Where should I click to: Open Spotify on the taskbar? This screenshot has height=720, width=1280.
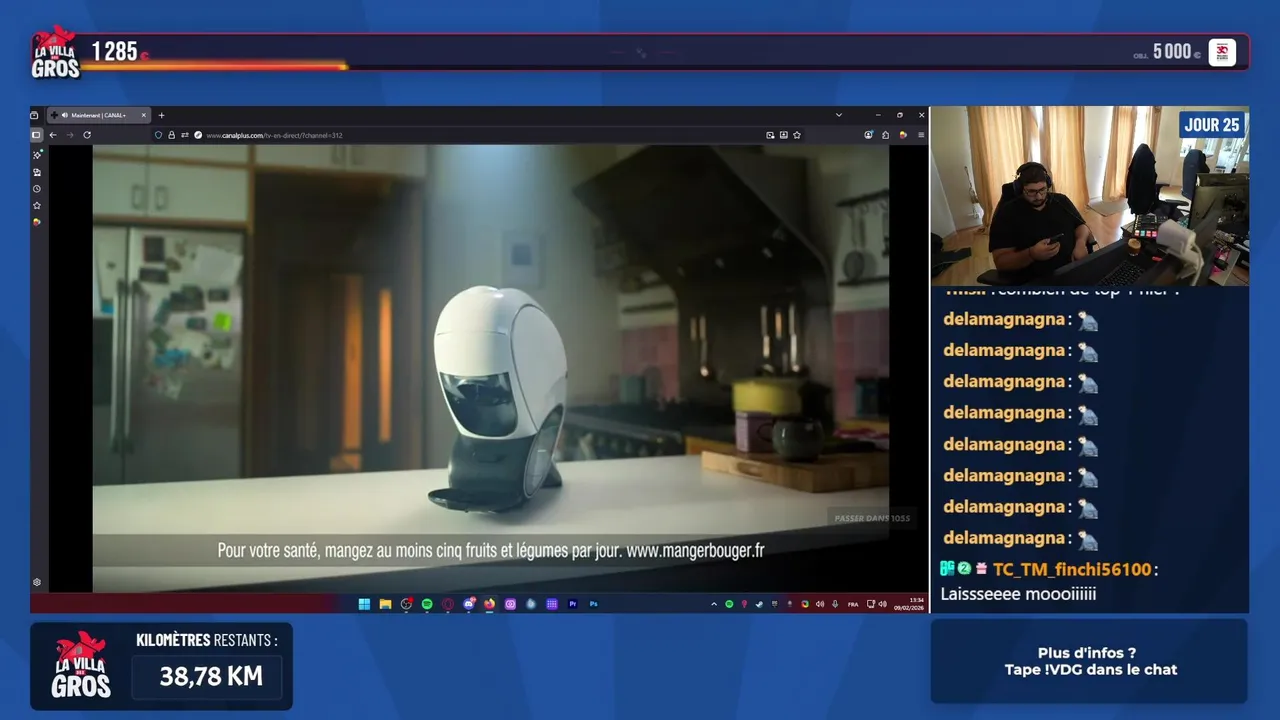[427, 604]
